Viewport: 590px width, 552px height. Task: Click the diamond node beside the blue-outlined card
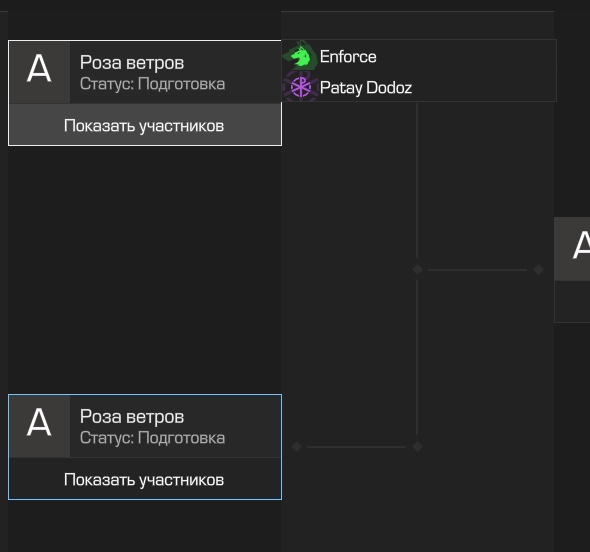pyautogui.click(x=297, y=447)
